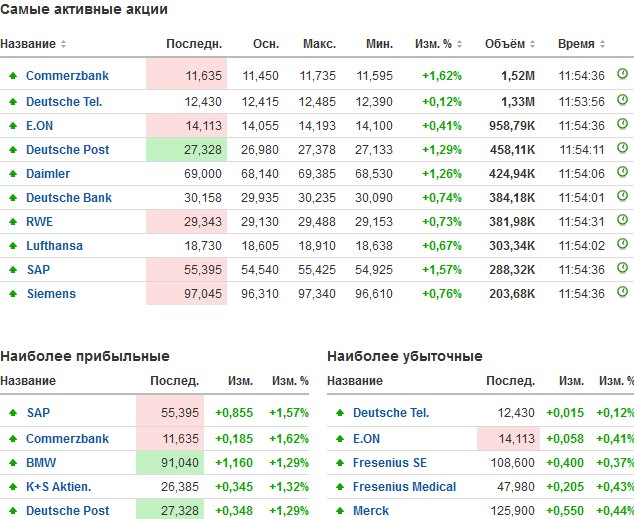
Task: Open the Merck stock link
Action: click(371, 511)
